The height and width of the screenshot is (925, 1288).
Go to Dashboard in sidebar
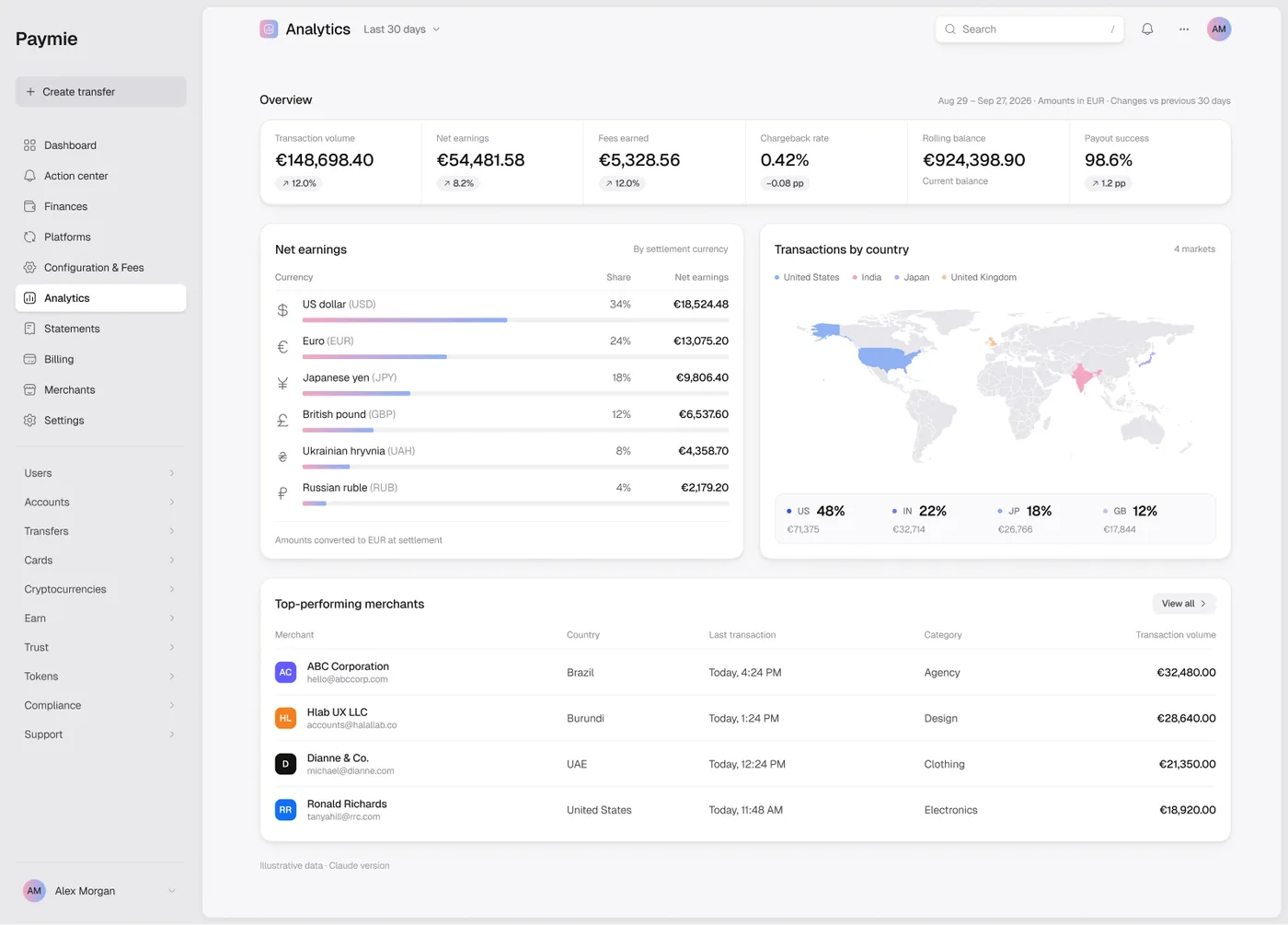coord(100,145)
